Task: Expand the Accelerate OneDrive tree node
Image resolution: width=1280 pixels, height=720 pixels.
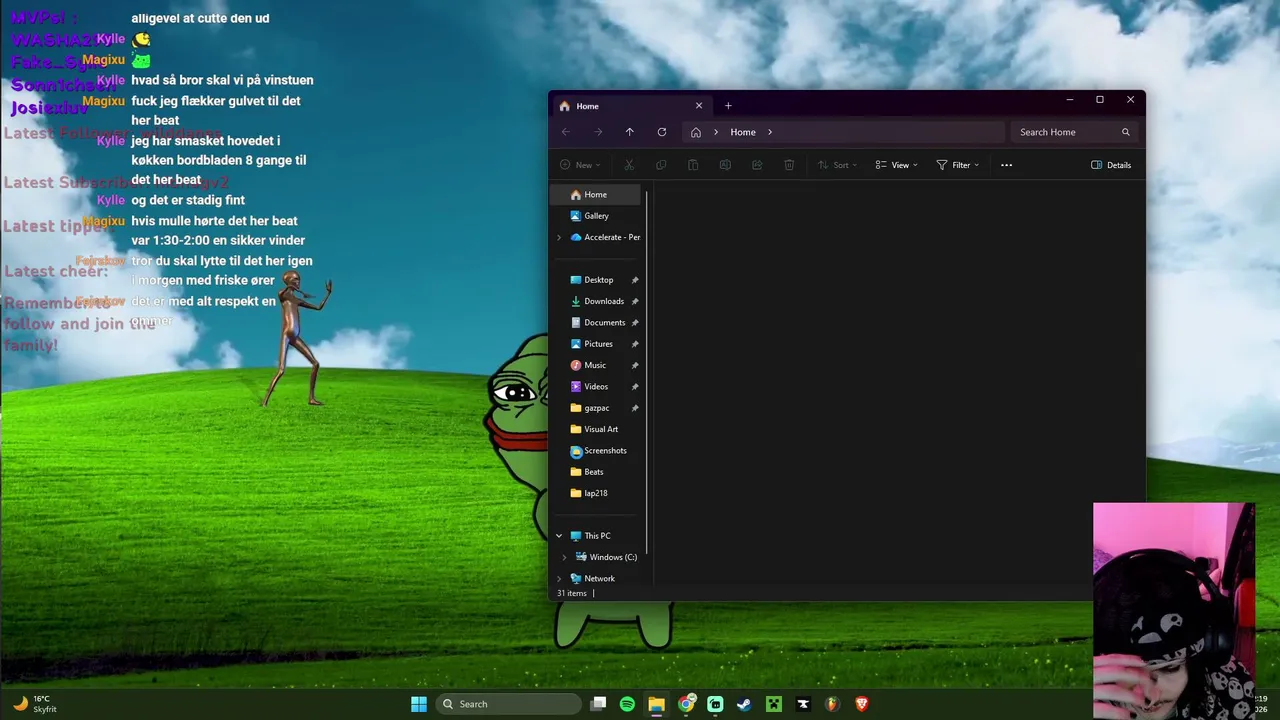Action: point(559,237)
